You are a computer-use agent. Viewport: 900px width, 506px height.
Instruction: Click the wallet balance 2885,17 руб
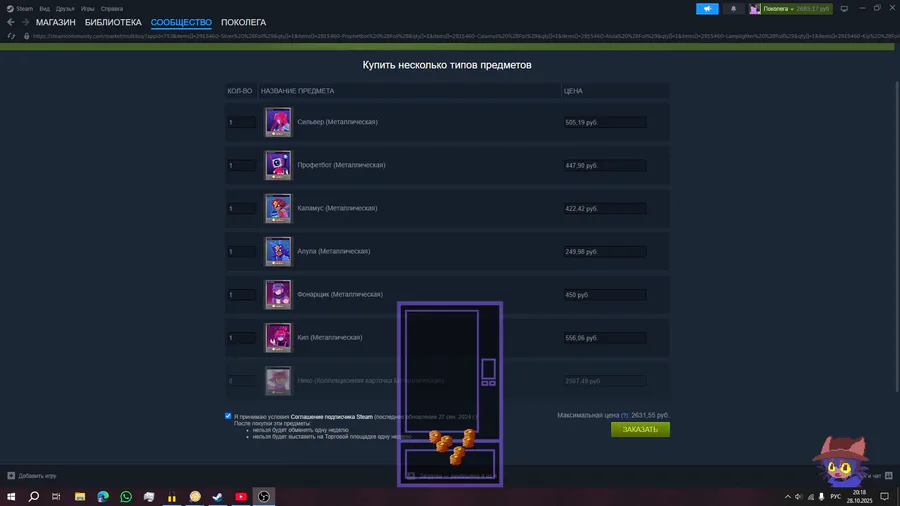click(813, 9)
